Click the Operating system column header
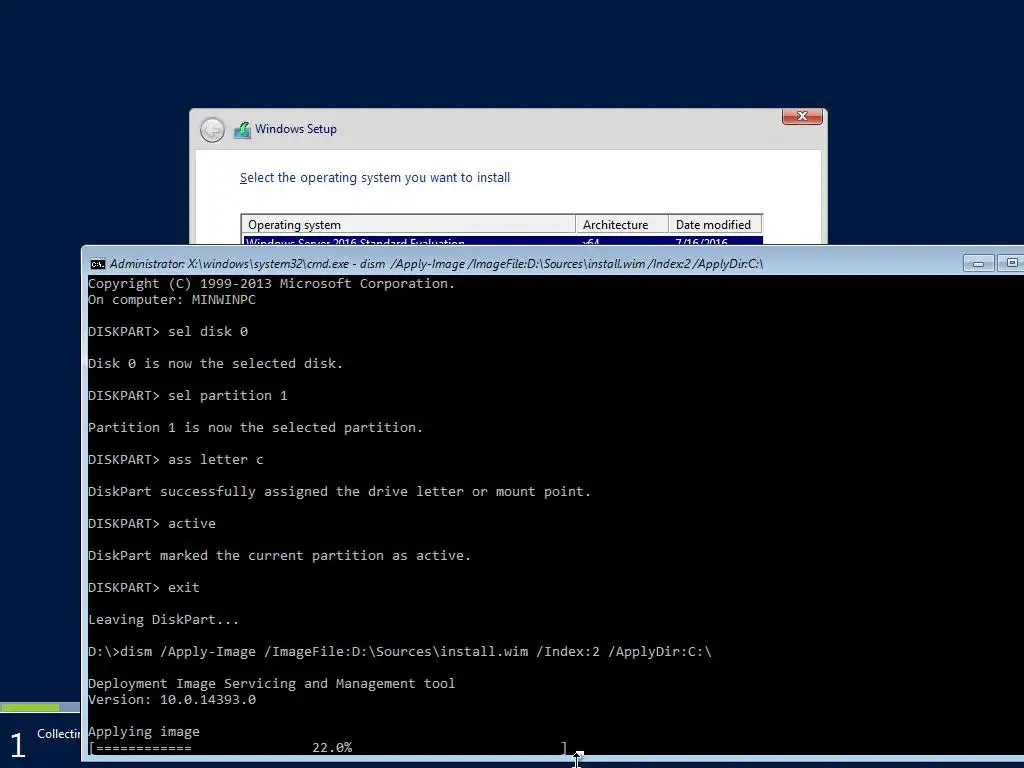This screenshot has height=768, width=1024. tap(408, 225)
